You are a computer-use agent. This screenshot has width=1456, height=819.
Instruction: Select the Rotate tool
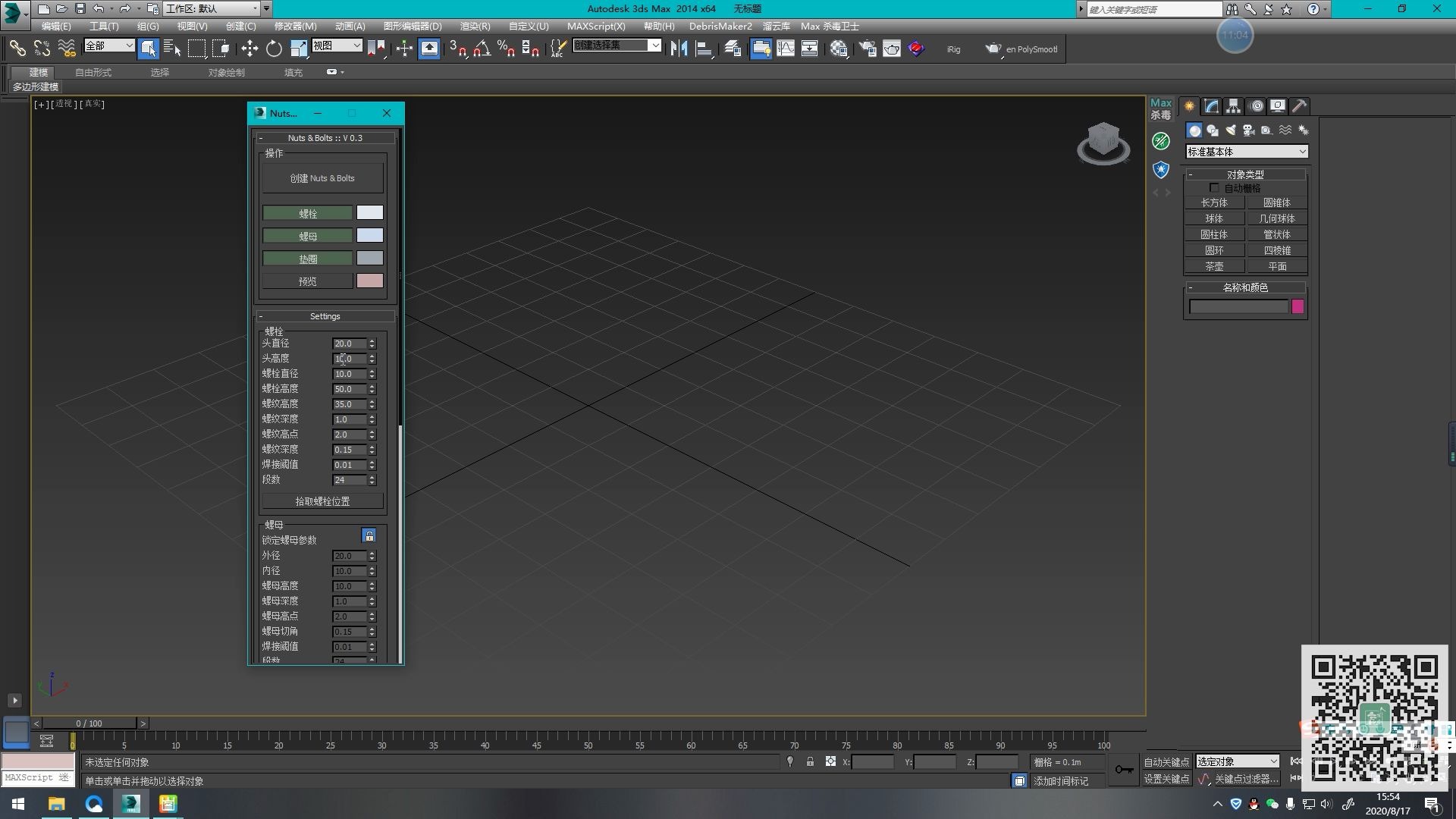point(274,49)
